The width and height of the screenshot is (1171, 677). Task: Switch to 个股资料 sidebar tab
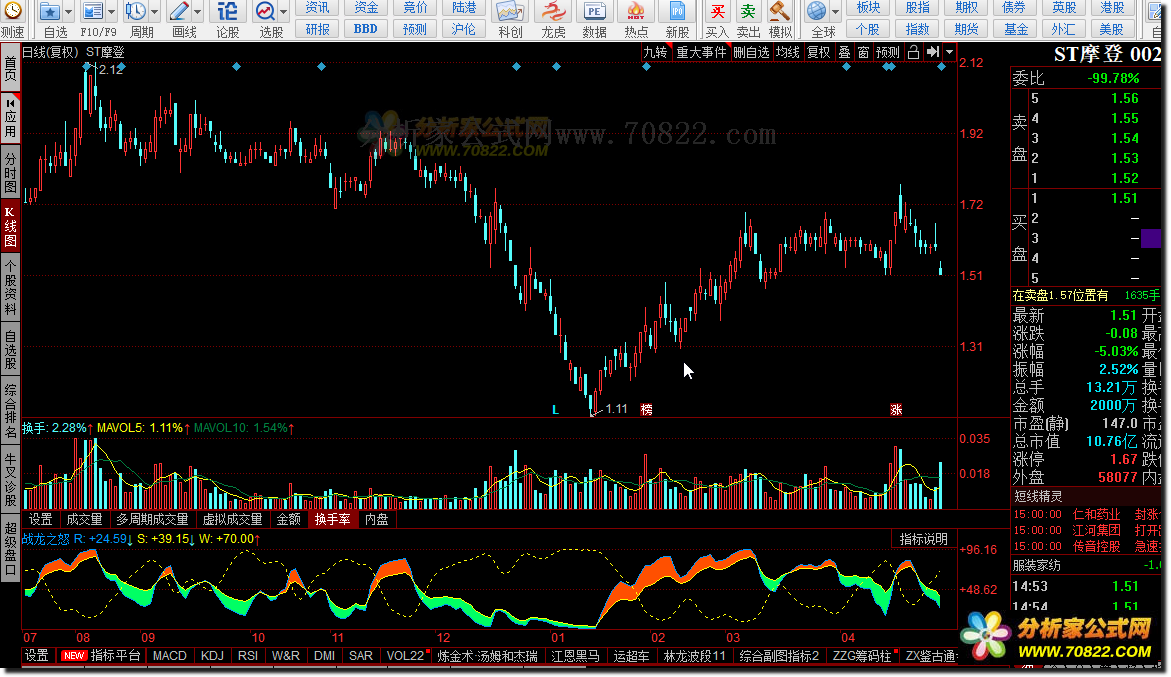point(10,287)
